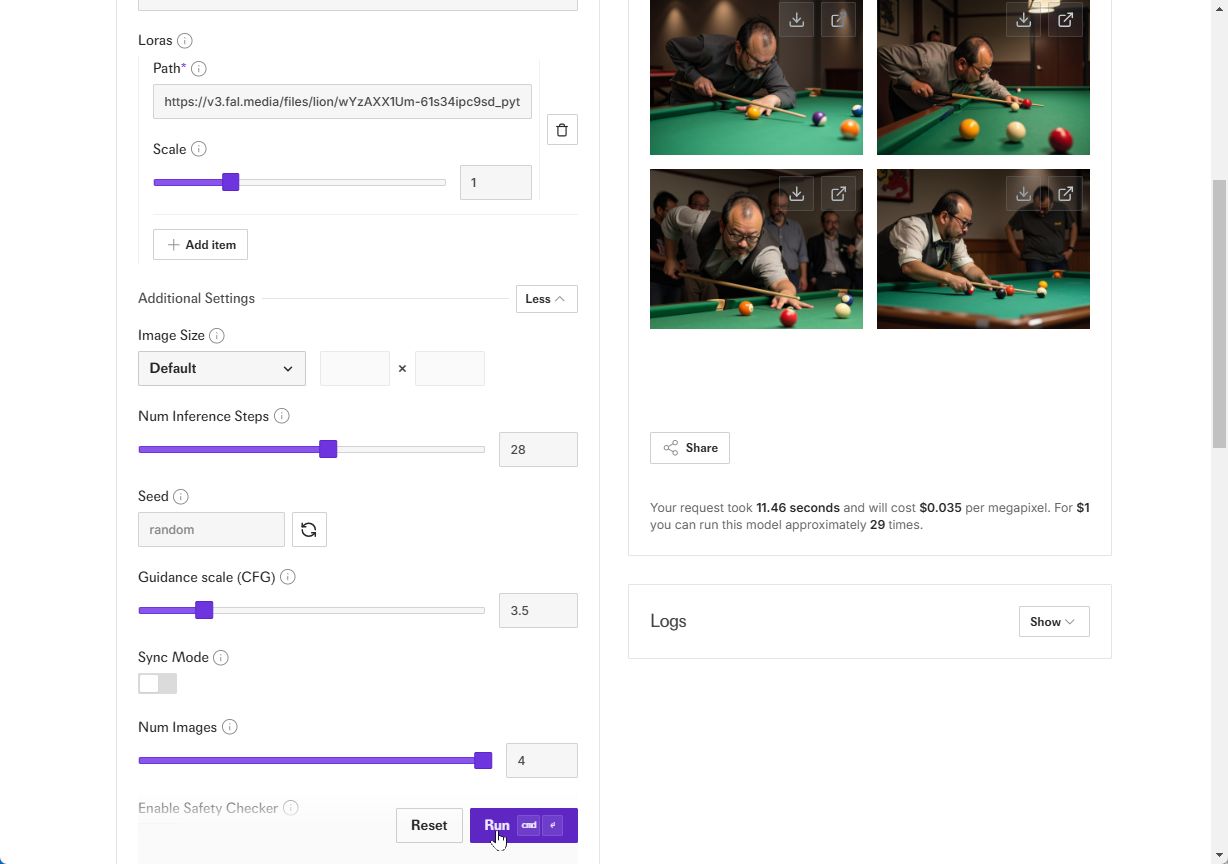Show the Logs panel
This screenshot has height=864, width=1228.
[1054, 622]
